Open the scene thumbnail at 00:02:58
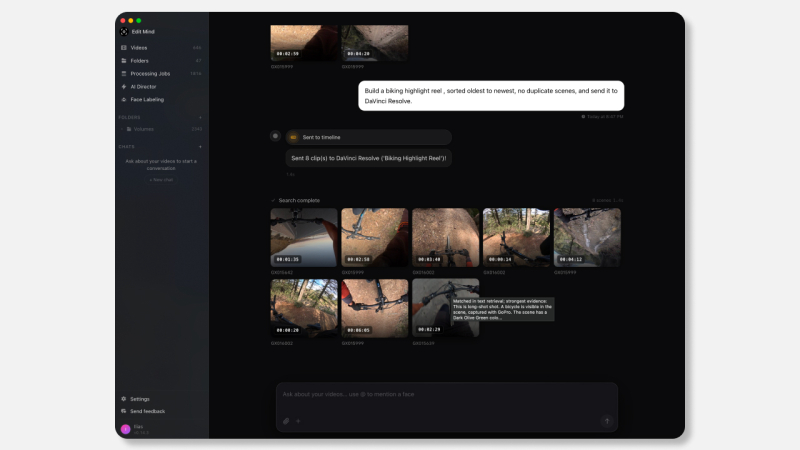Screen dimensions: 800x450 (374, 237)
